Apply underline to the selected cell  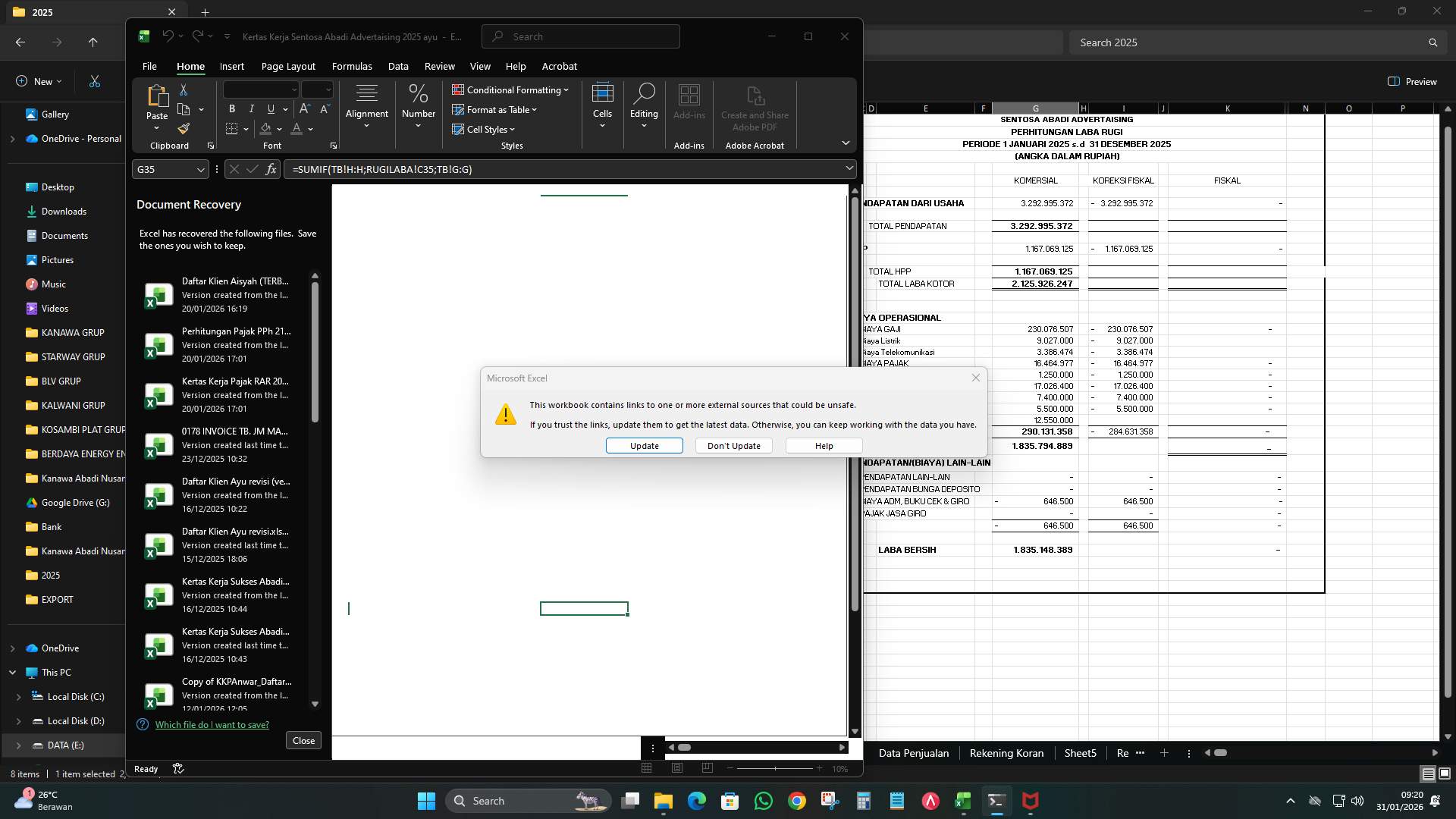point(270,109)
